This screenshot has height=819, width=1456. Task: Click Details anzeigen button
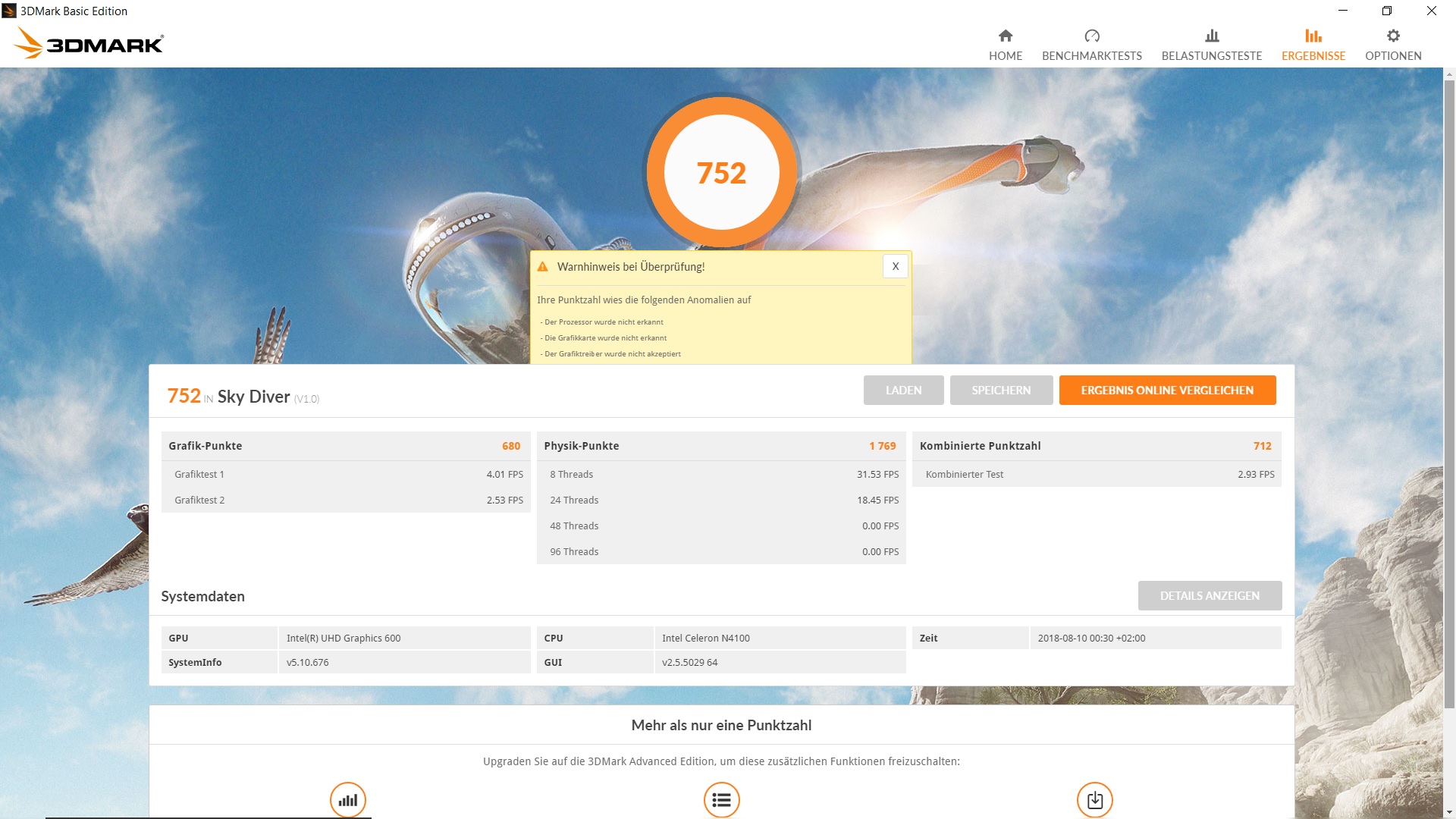pos(1210,595)
